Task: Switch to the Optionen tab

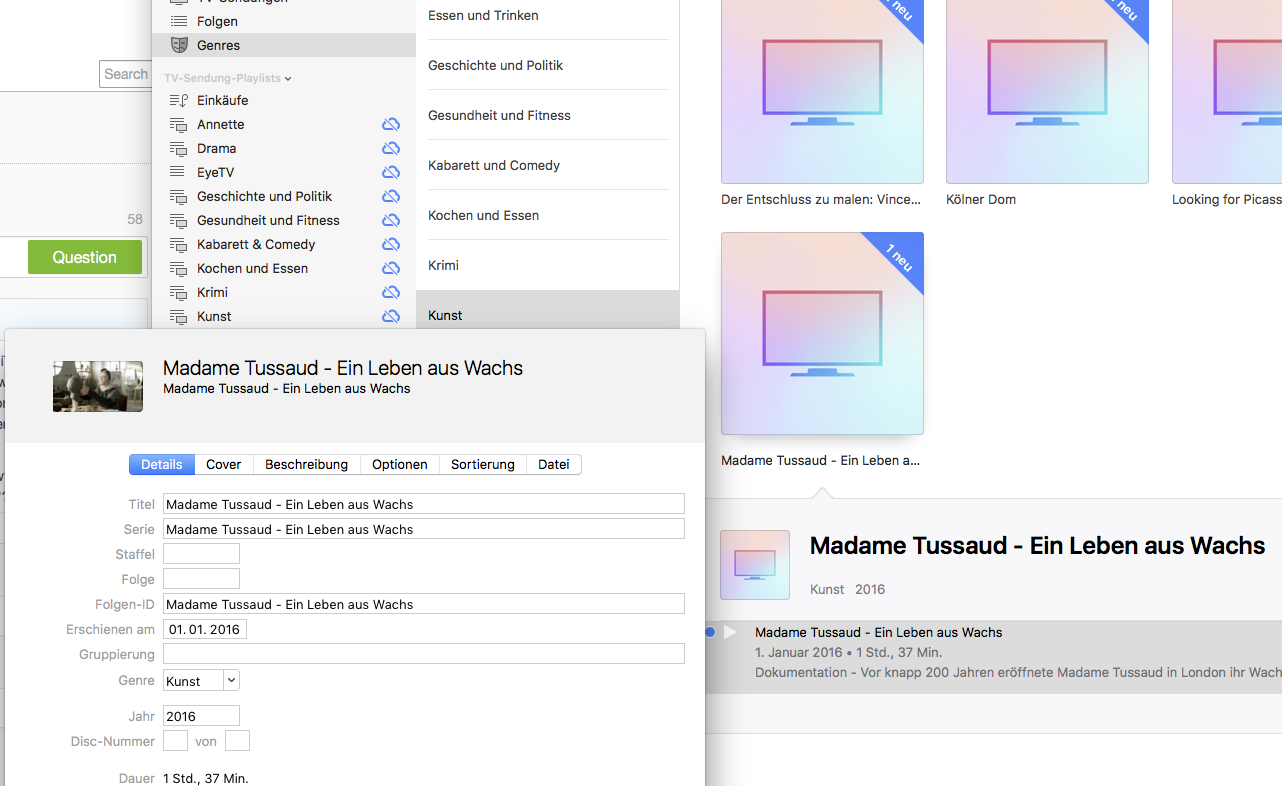Action: 399,464
